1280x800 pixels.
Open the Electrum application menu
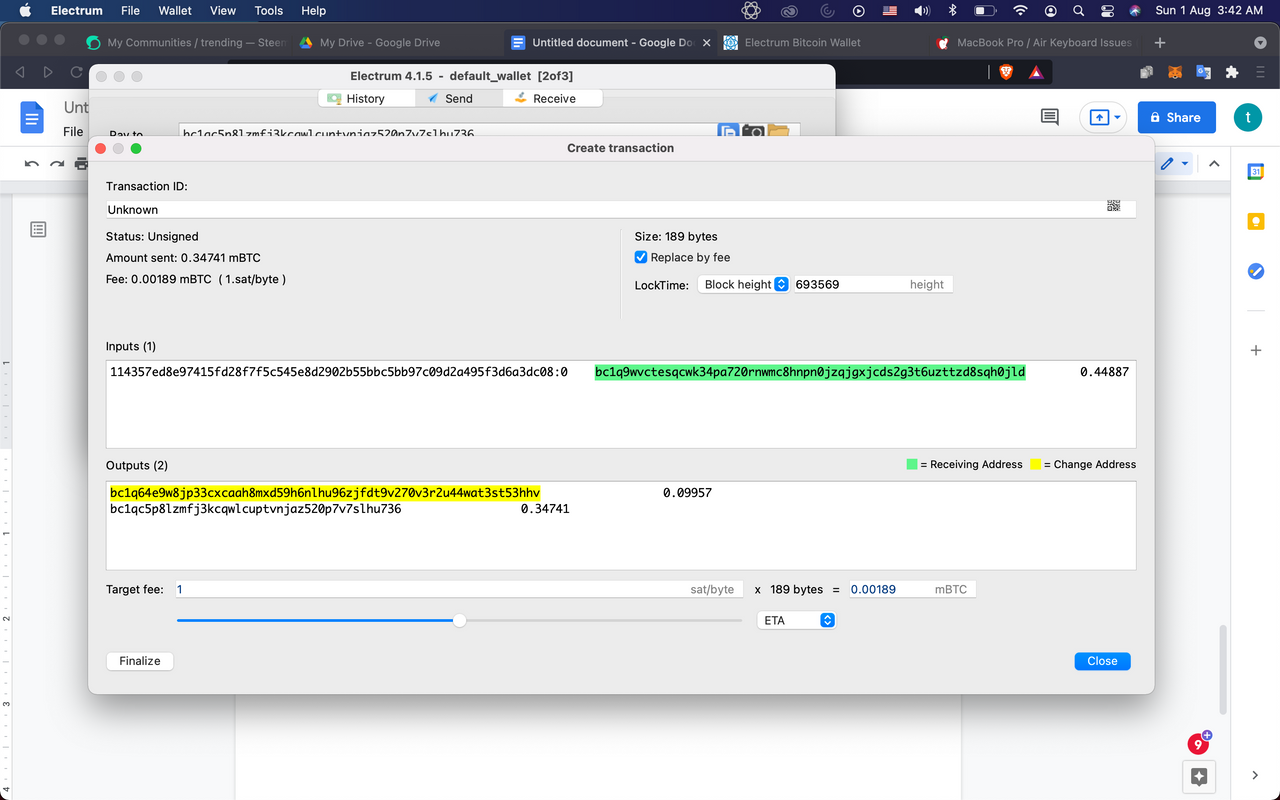[77, 10]
